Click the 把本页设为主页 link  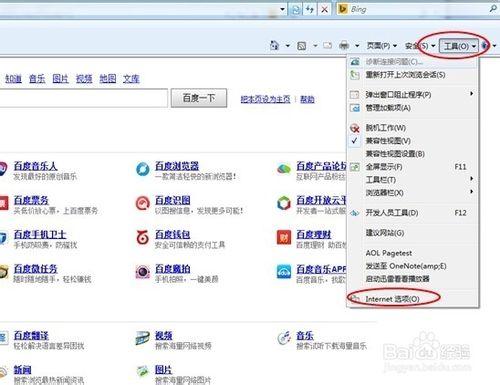coord(265,99)
